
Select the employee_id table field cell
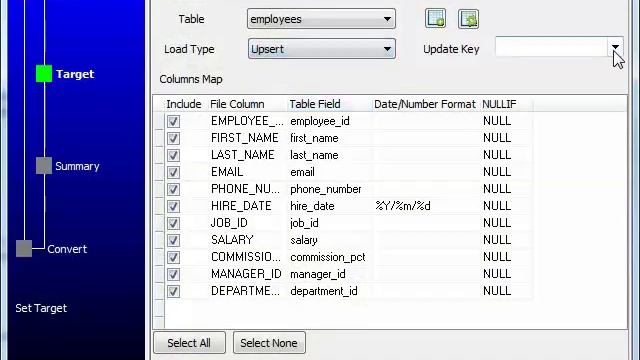click(330, 121)
